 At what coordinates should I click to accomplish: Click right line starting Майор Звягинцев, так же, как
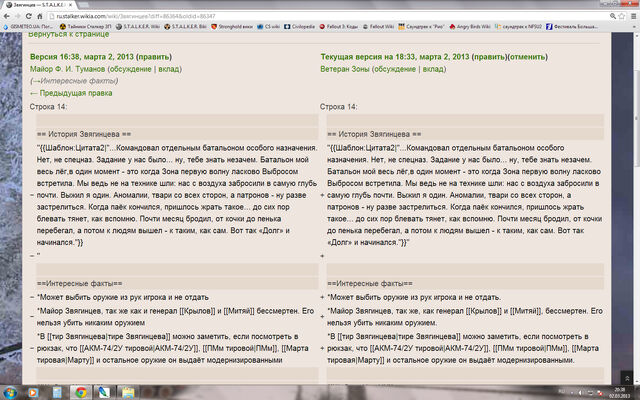pos(465,317)
